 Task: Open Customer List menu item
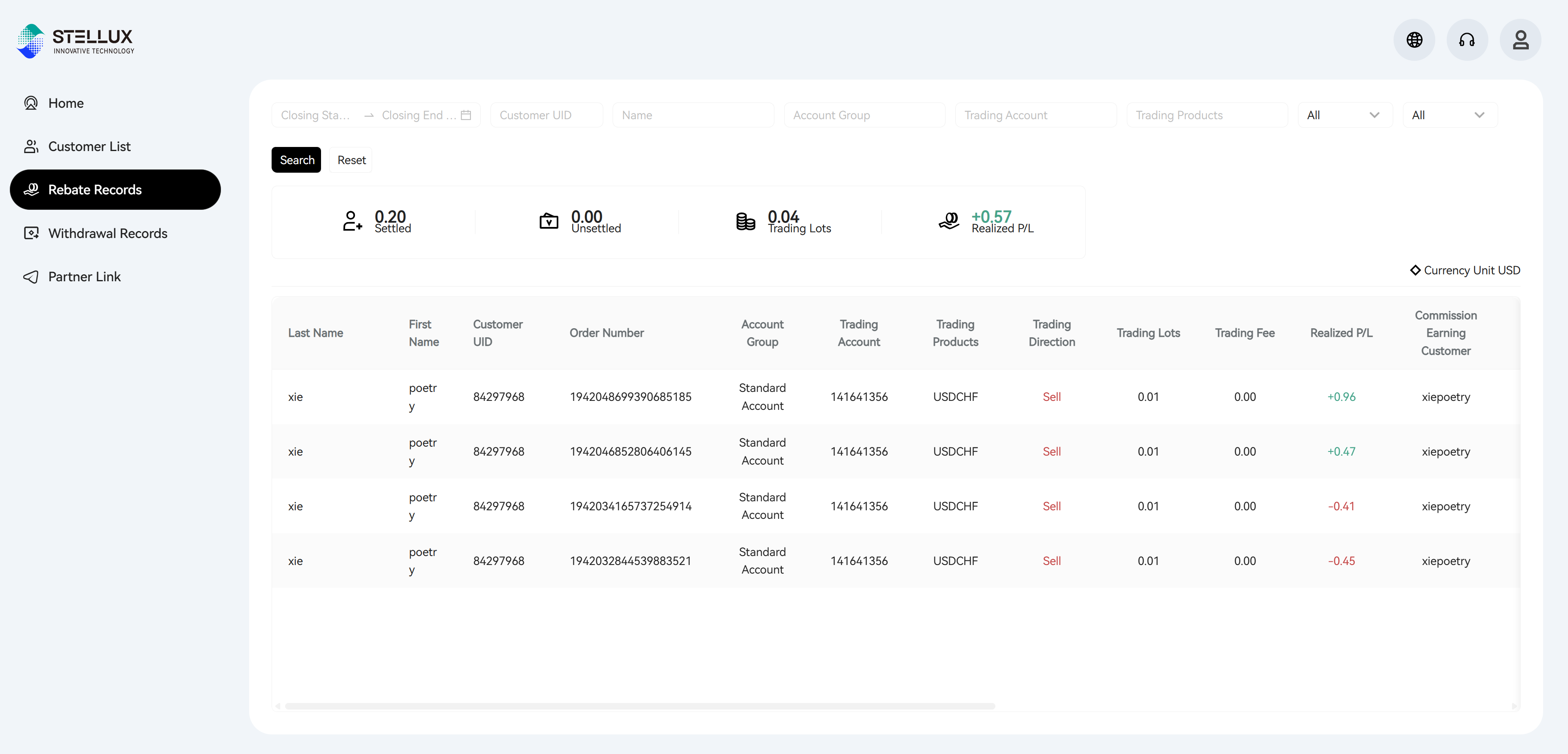[116, 147]
